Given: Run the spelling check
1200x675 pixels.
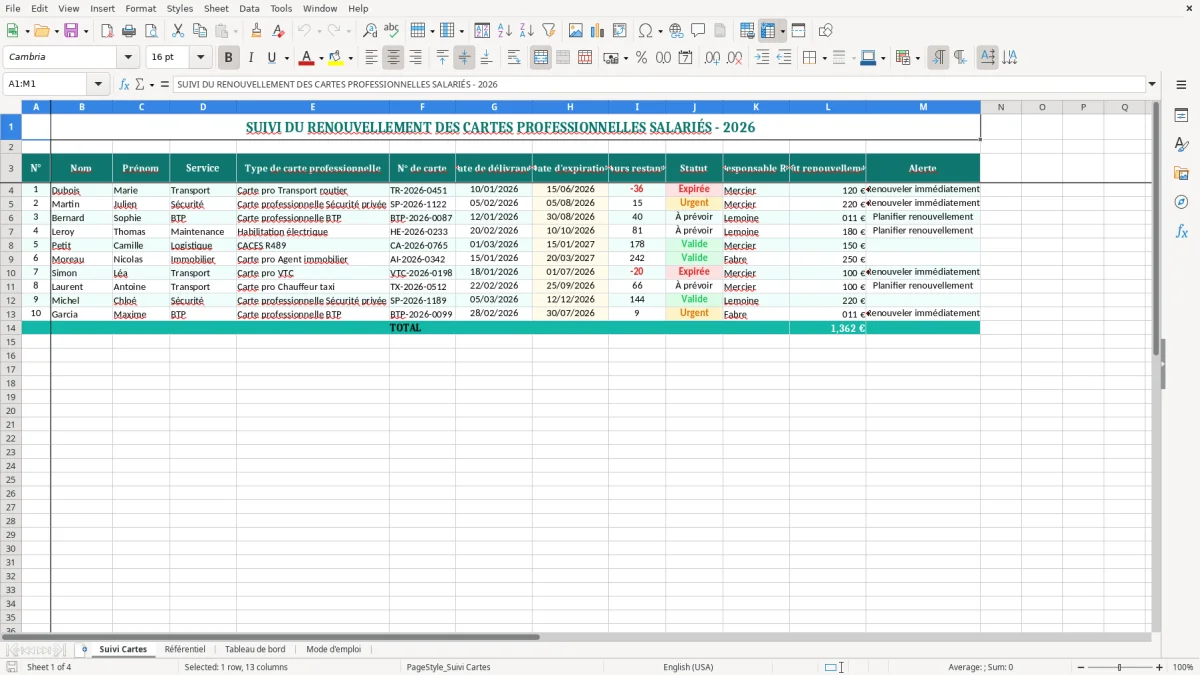Looking at the screenshot, I should (x=392, y=31).
